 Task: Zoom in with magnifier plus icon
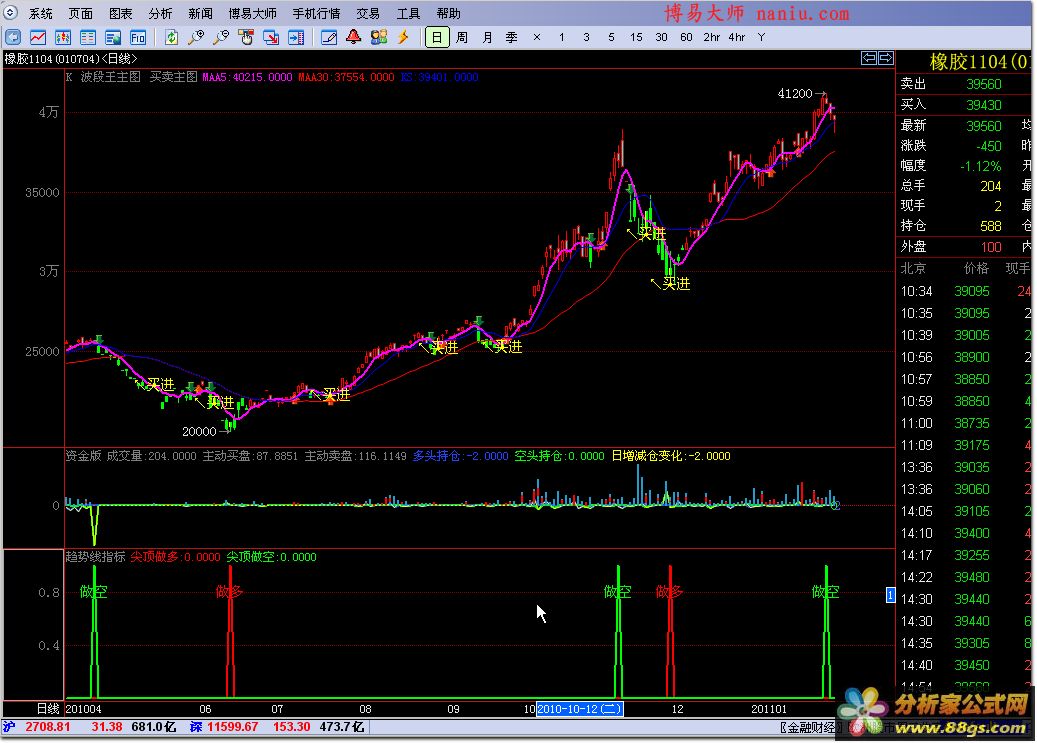click(x=196, y=38)
